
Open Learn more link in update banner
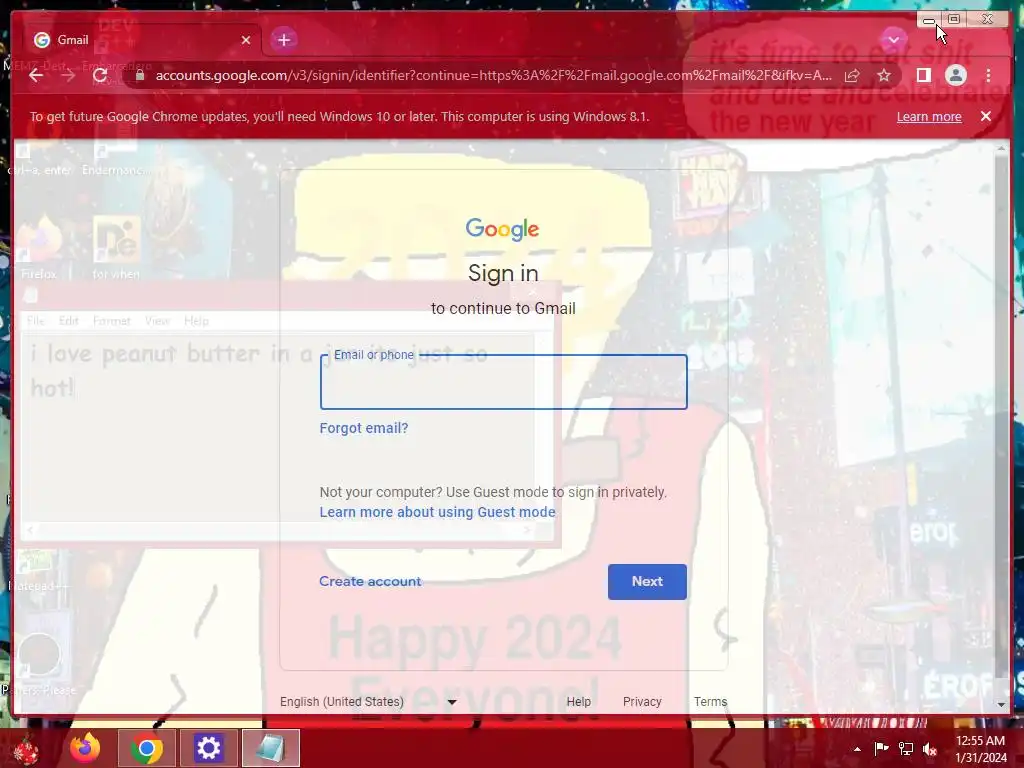pyautogui.click(x=929, y=117)
